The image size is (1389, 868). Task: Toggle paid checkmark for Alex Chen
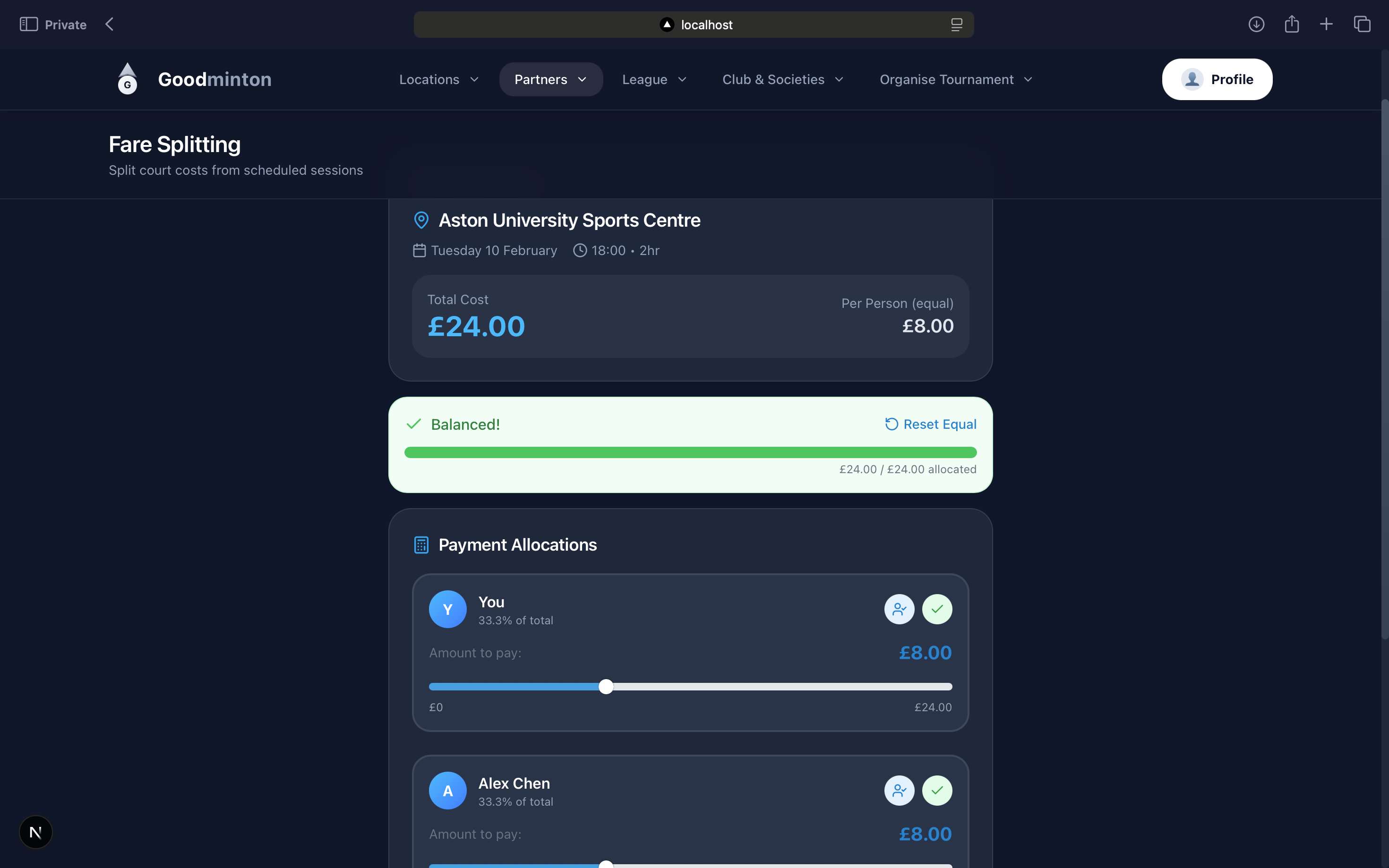pos(936,791)
